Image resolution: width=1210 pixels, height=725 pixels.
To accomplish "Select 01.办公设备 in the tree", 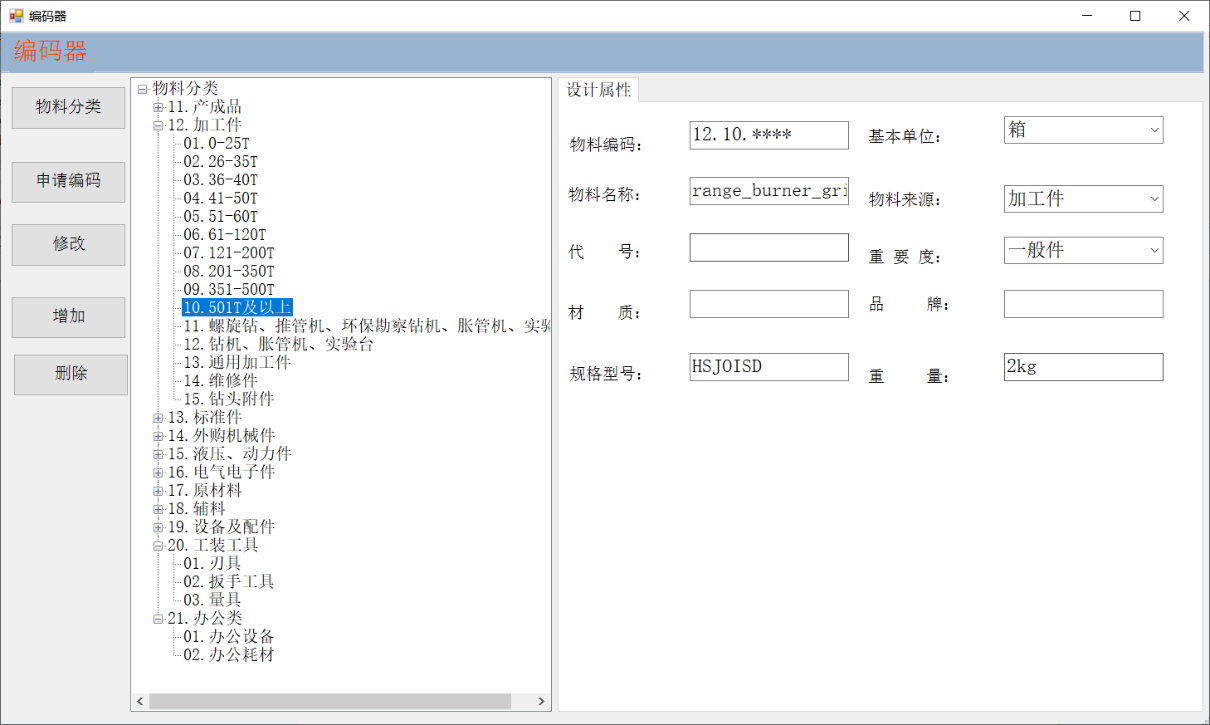I will pyautogui.click(x=228, y=637).
